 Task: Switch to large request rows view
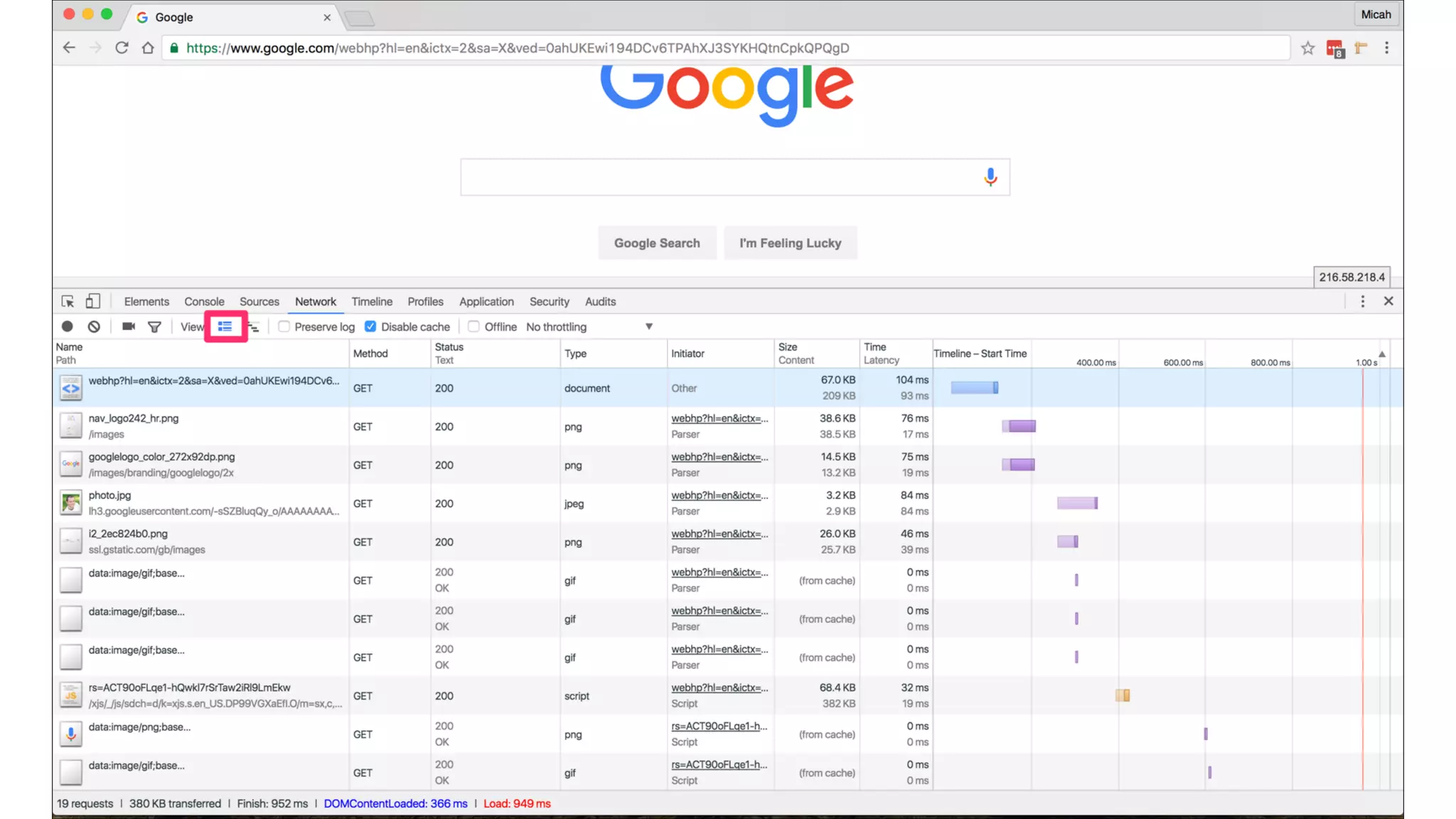click(225, 326)
